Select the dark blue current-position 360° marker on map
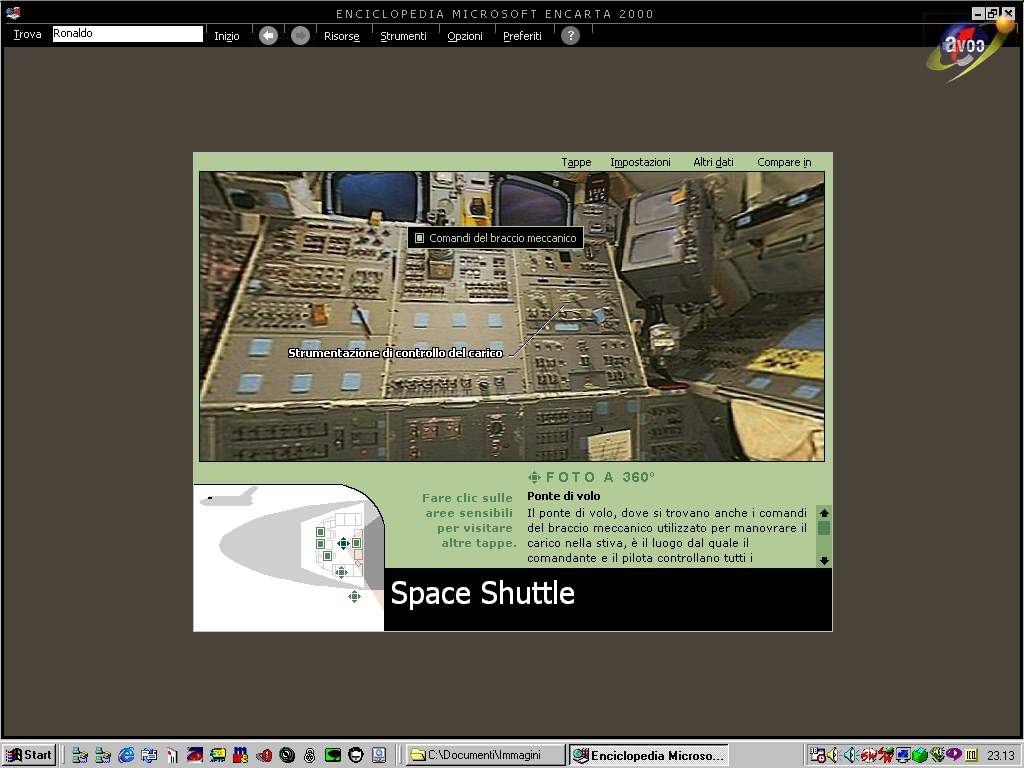The height and width of the screenshot is (768, 1024). pyautogui.click(x=344, y=543)
